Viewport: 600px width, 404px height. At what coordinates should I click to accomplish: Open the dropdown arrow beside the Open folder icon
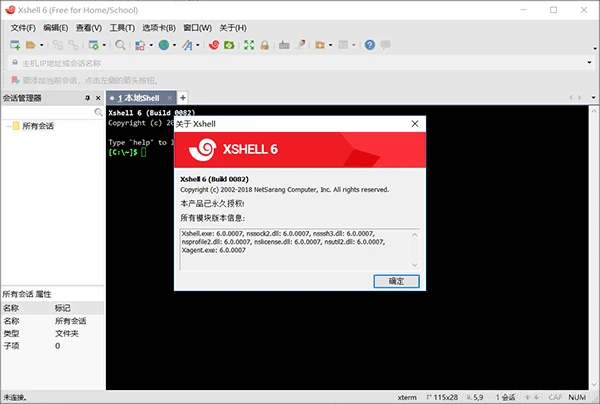point(42,45)
